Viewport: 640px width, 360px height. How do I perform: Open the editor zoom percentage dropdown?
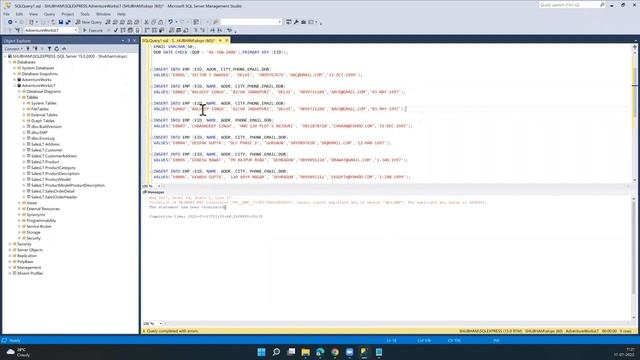159,186
